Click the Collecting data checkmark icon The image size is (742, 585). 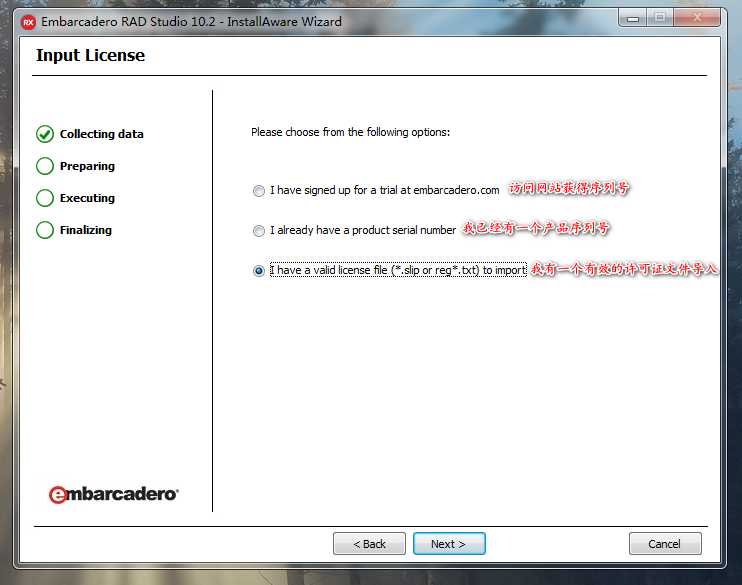45,134
